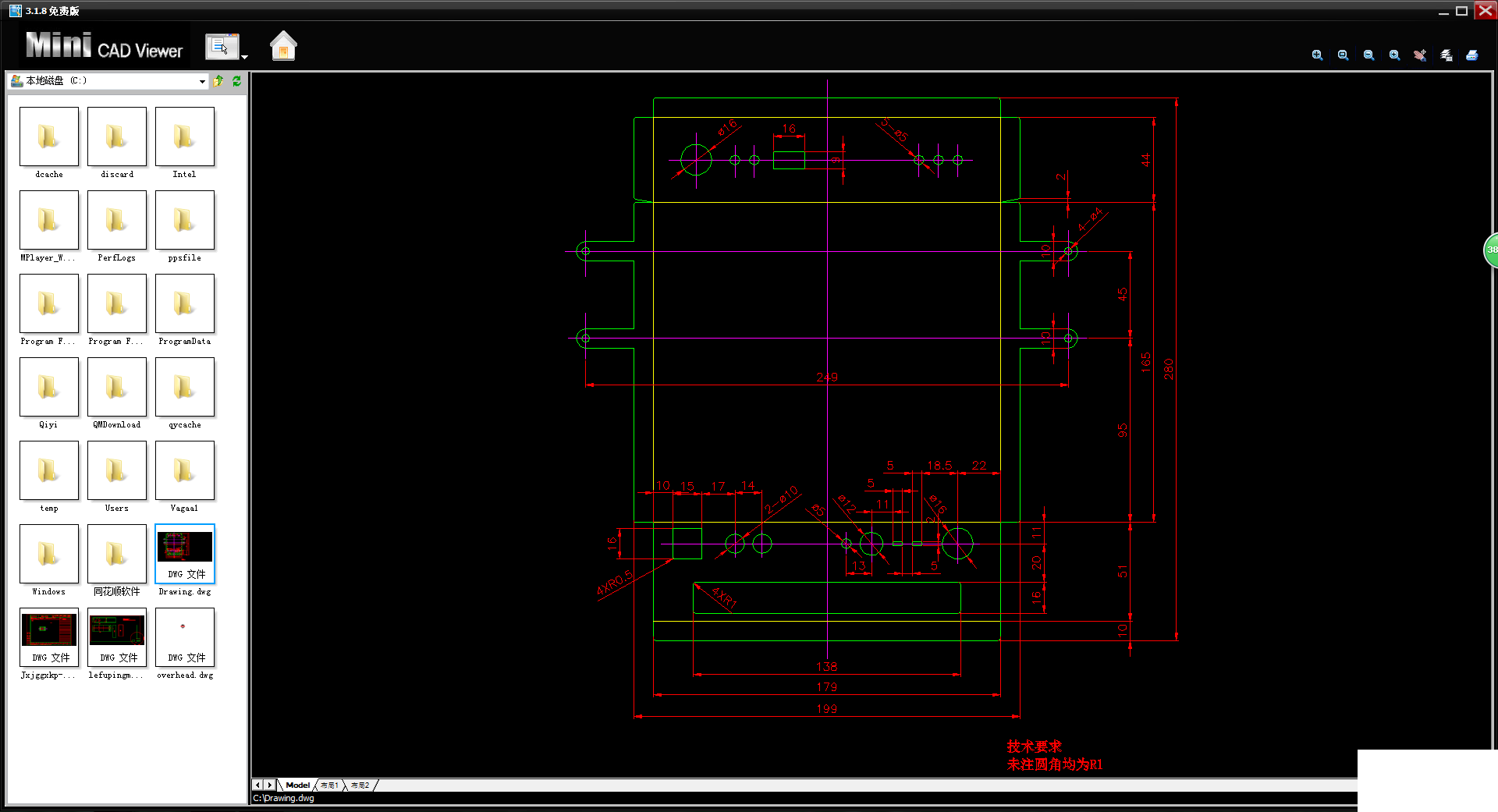
Task: Switch to the Model tab
Action: point(297,785)
